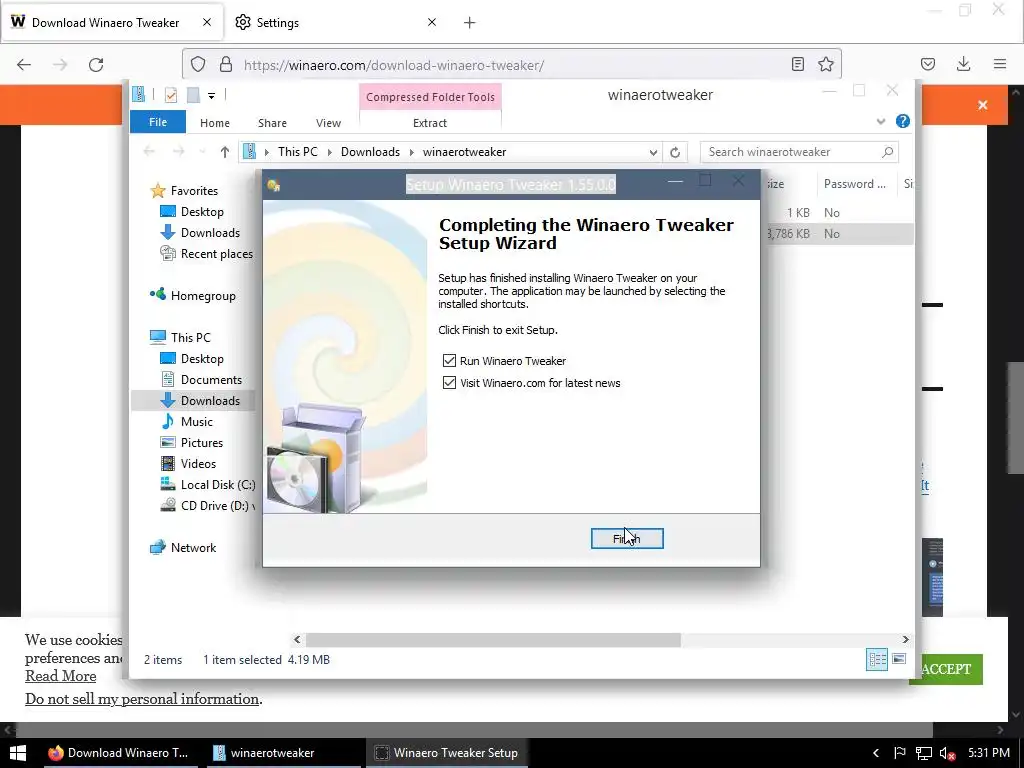This screenshot has width=1024, height=768.
Task: Close the Download Winaero Tweaker tab
Action: pos(206,22)
